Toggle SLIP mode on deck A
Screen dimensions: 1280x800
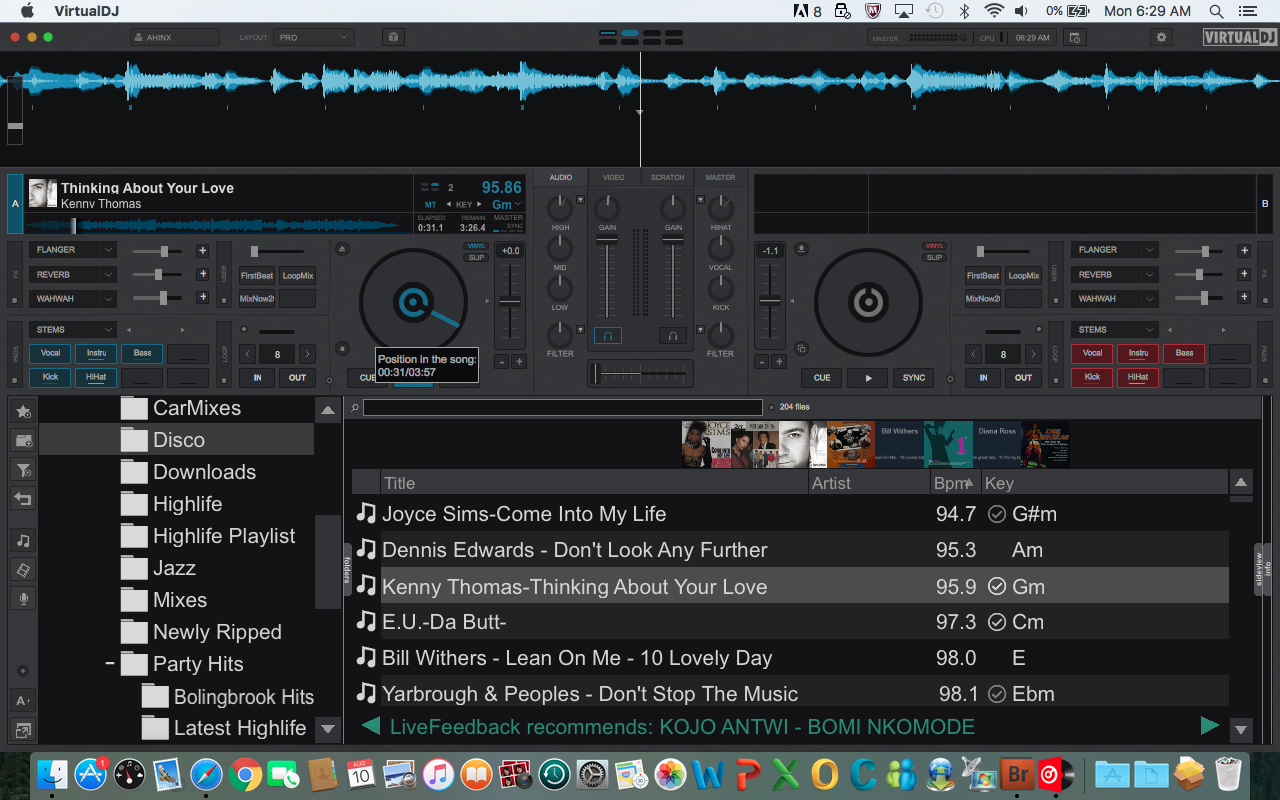point(476,258)
